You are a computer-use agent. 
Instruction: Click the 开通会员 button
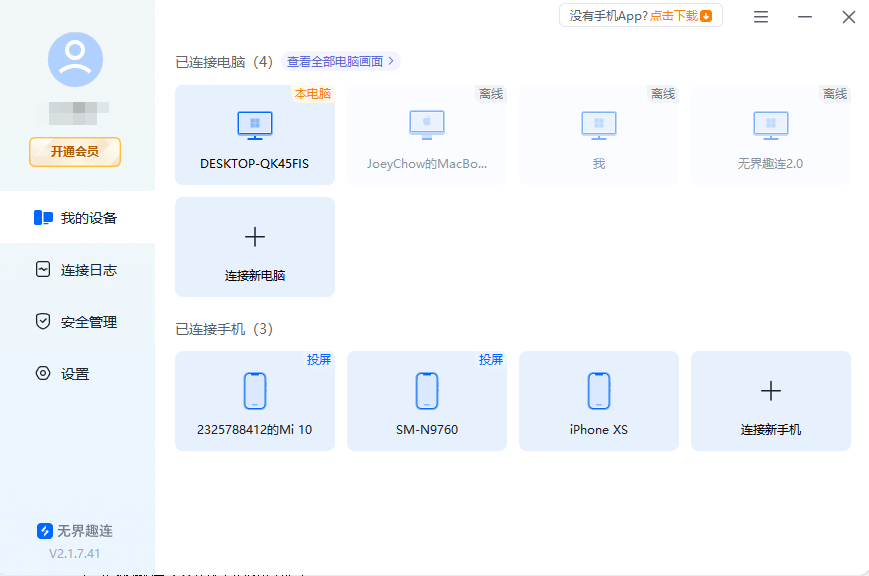click(74, 152)
